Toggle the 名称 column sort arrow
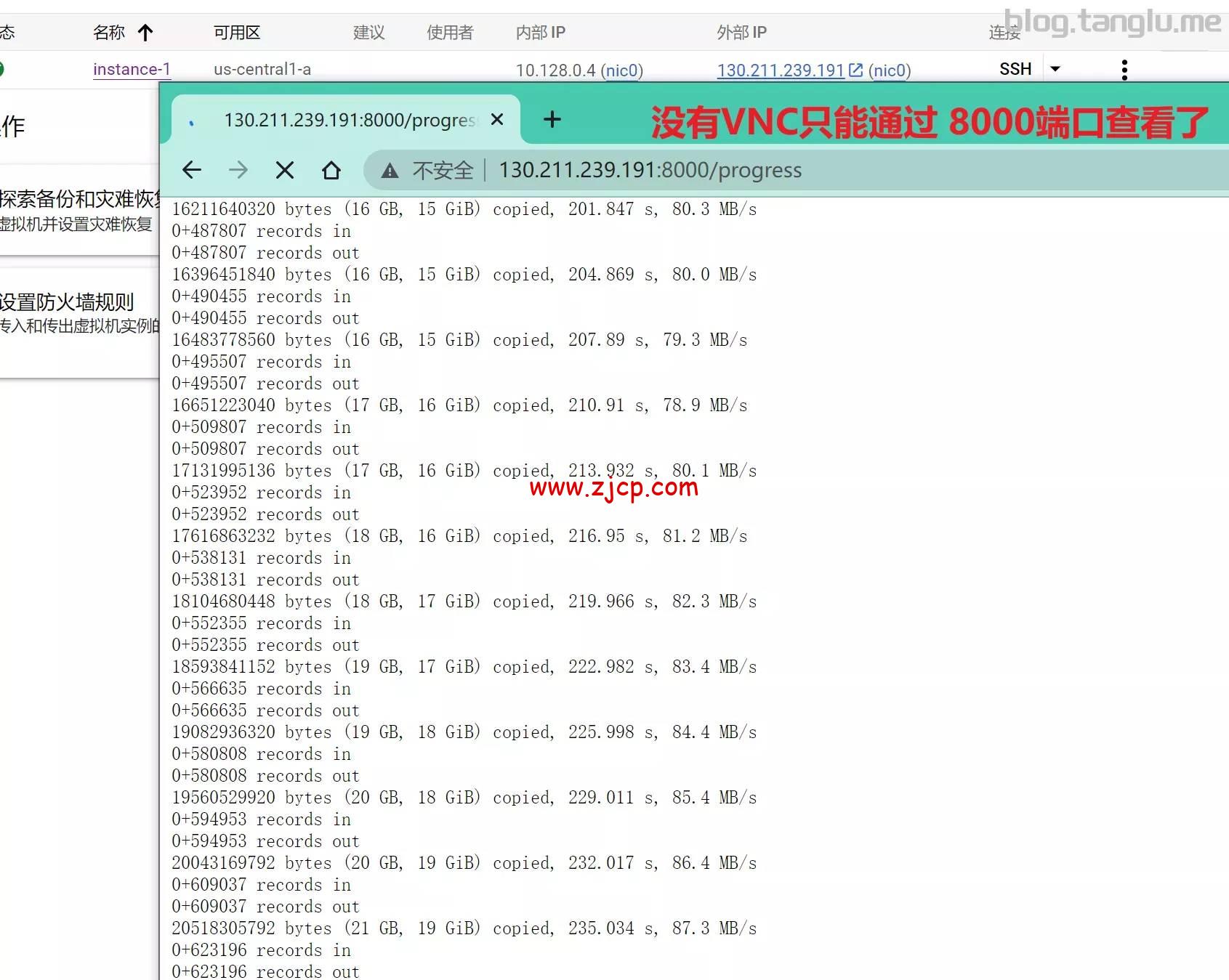 (146, 32)
